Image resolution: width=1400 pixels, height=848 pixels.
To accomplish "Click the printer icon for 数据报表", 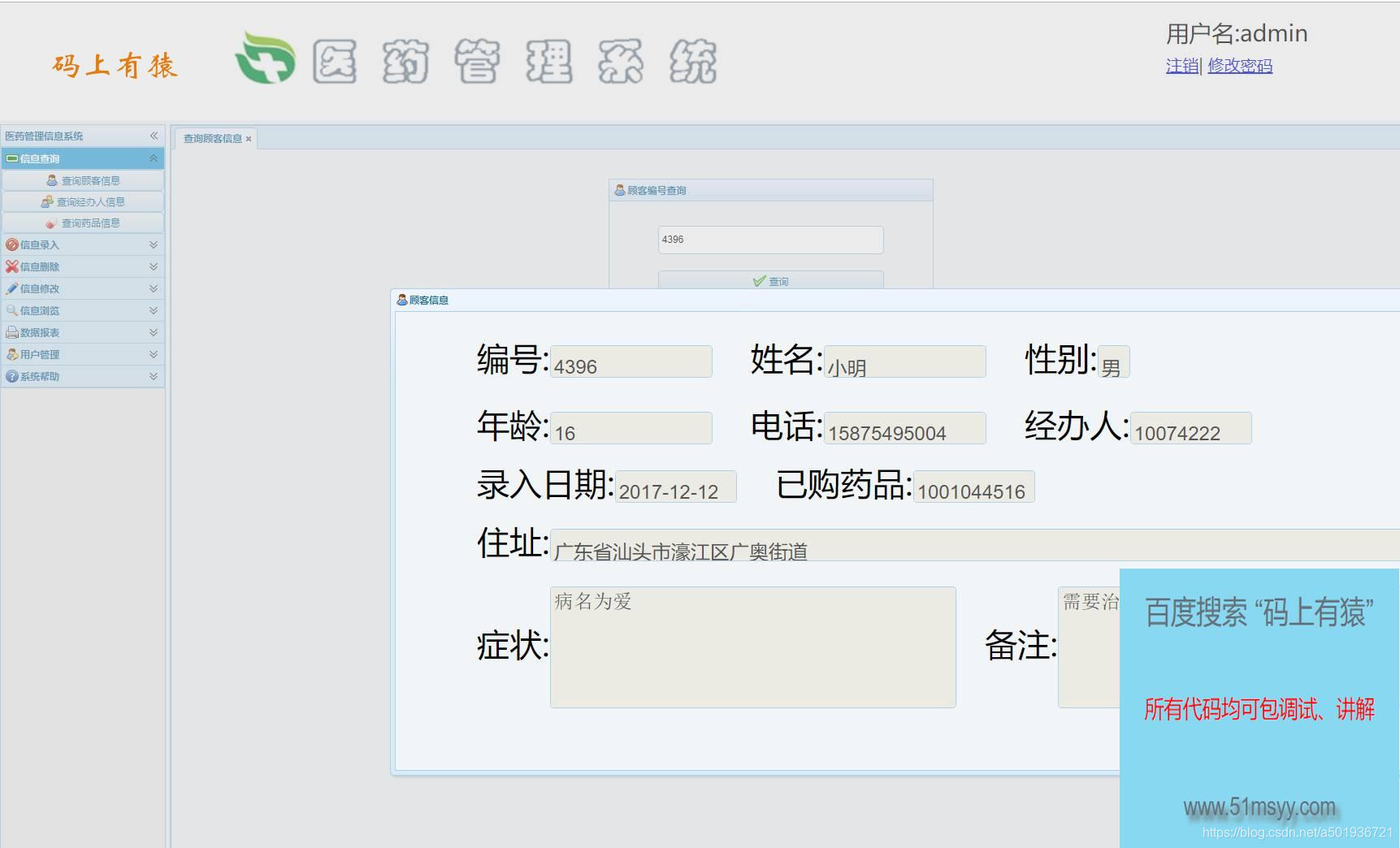I will pos(11,332).
